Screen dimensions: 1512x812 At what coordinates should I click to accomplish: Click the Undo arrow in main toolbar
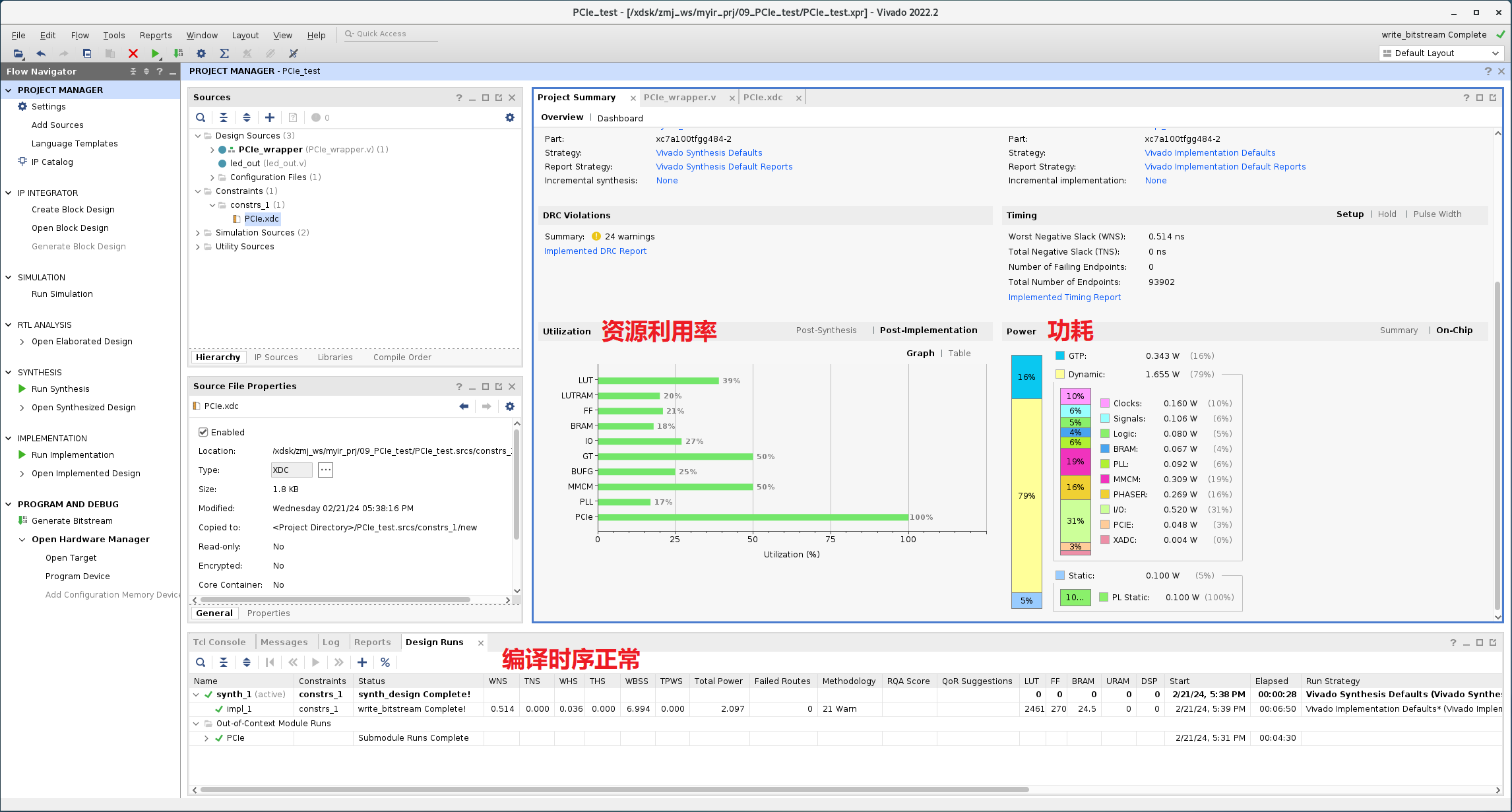(41, 53)
